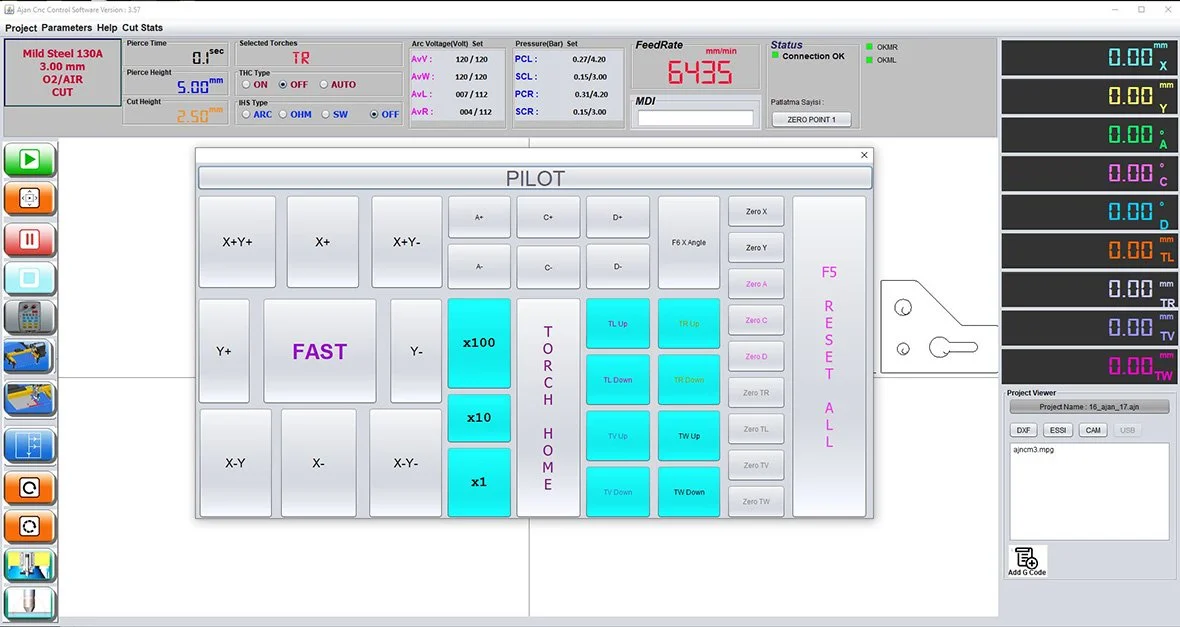1180x627 pixels.
Task: Click the Zero A button
Action: point(756,284)
